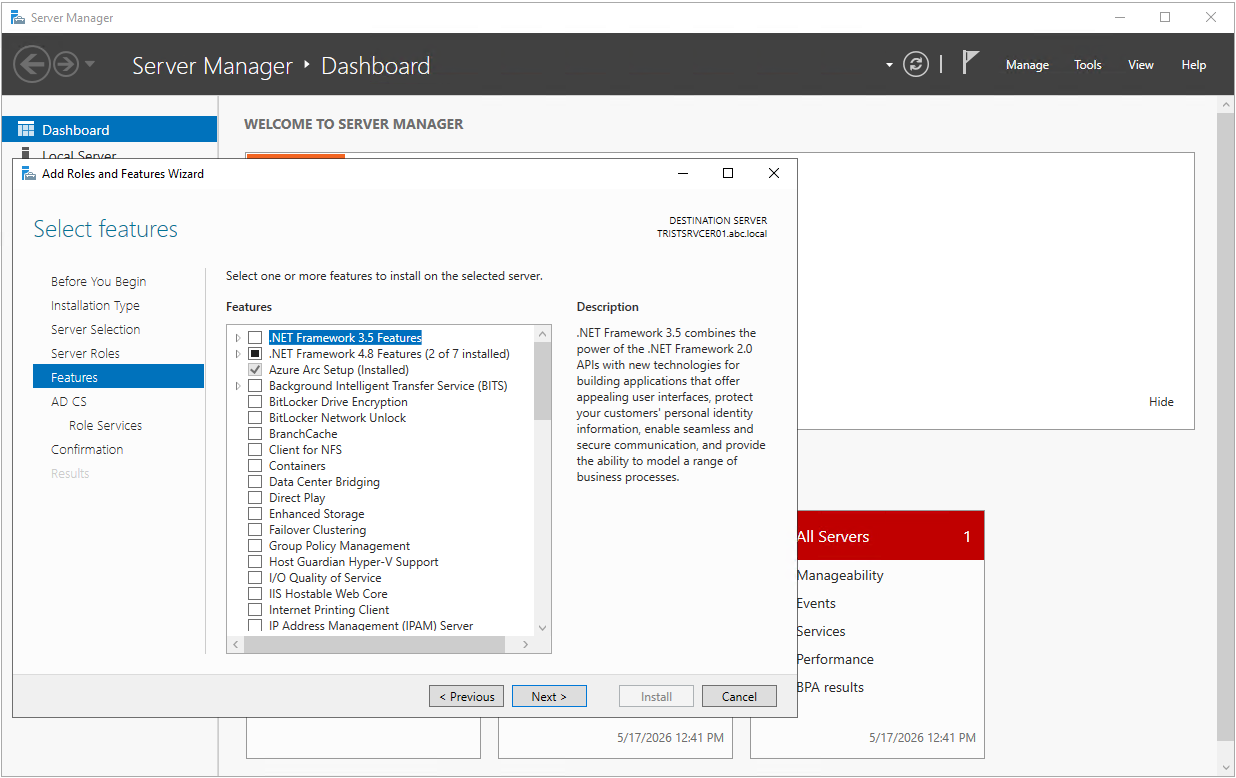Expand .NET Framework 3.5 Features tree node
This screenshot has height=778, width=1236.
tap(238, 338)
